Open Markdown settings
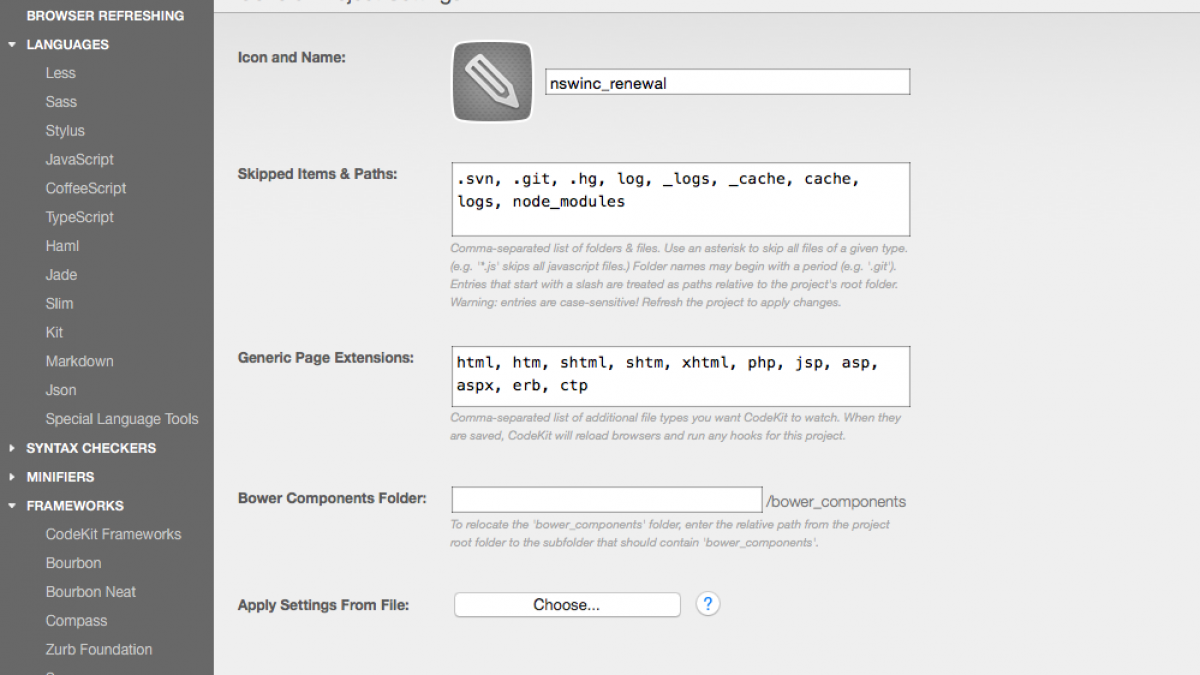This screenshot has height=675, width=1200. [79, 361]
